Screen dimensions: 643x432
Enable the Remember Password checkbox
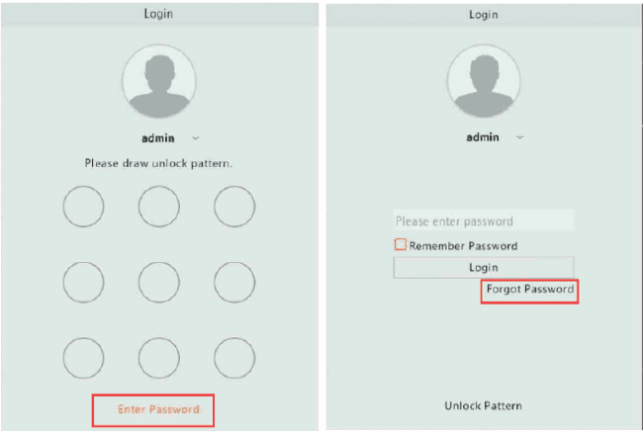point(400,245)
